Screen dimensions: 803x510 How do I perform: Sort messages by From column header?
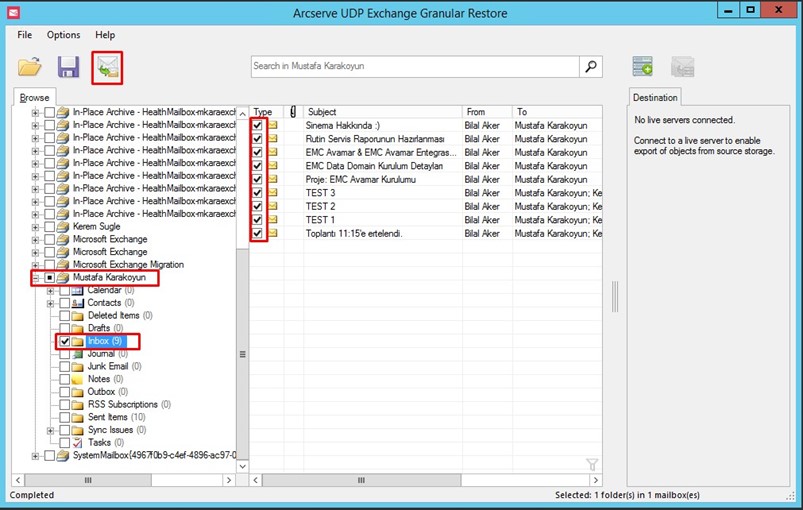[x=487, y=112]
